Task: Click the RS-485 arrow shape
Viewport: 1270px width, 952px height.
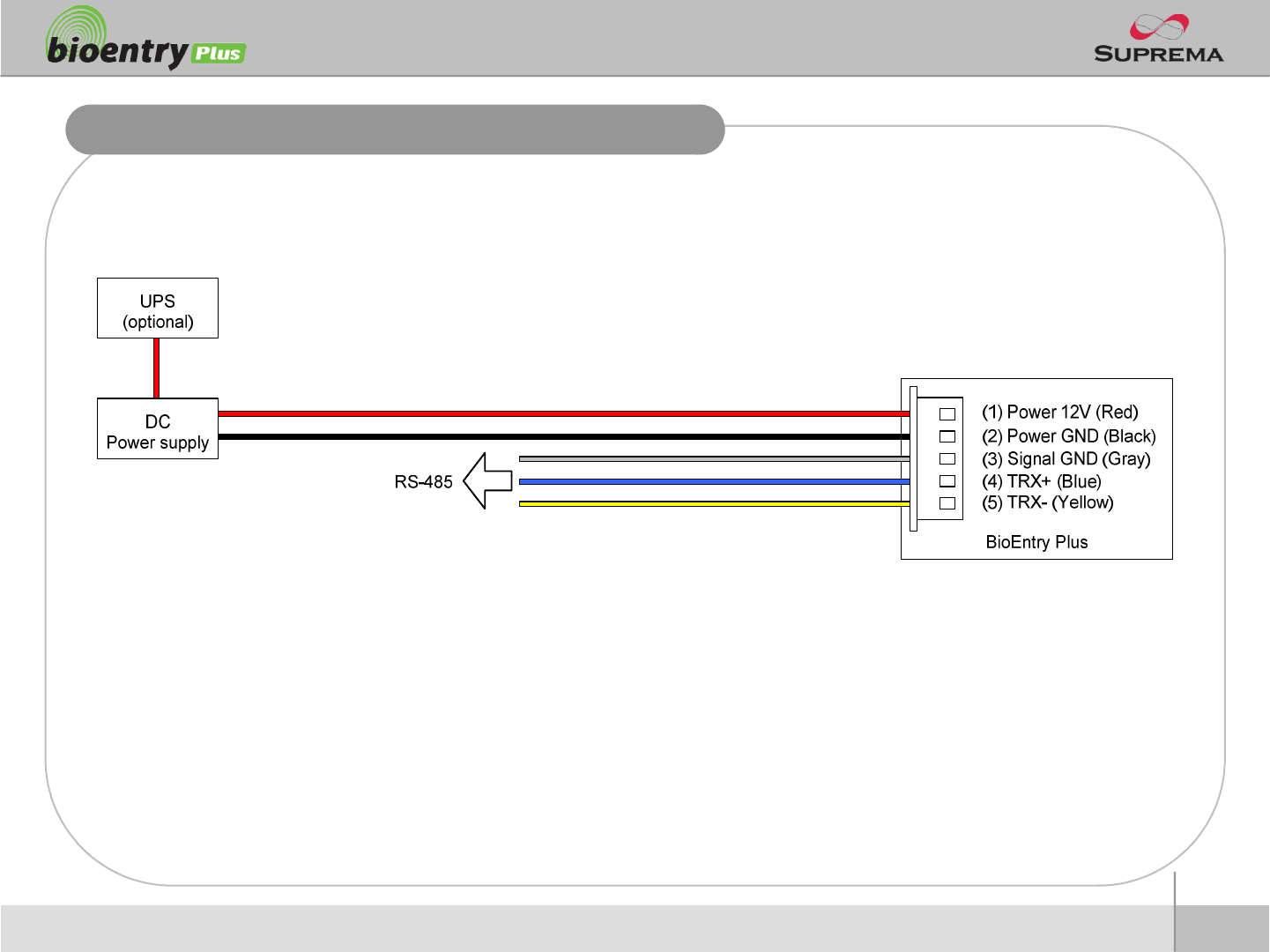Action: [487, 480]
